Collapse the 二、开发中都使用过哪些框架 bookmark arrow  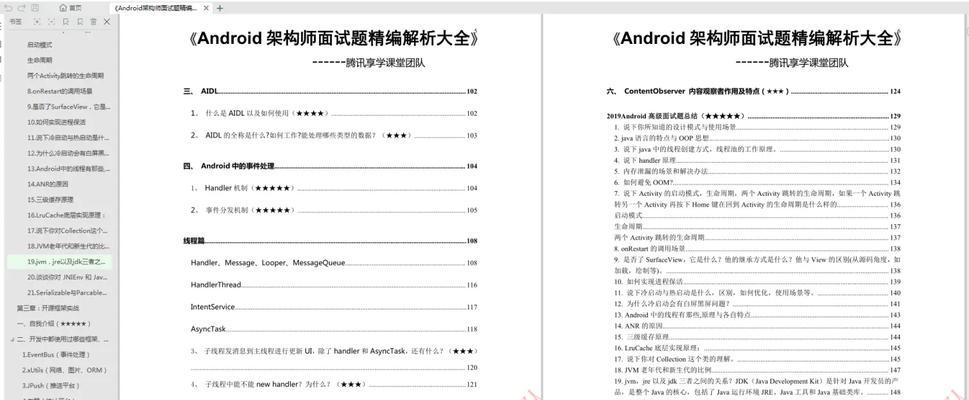[12, 339]
